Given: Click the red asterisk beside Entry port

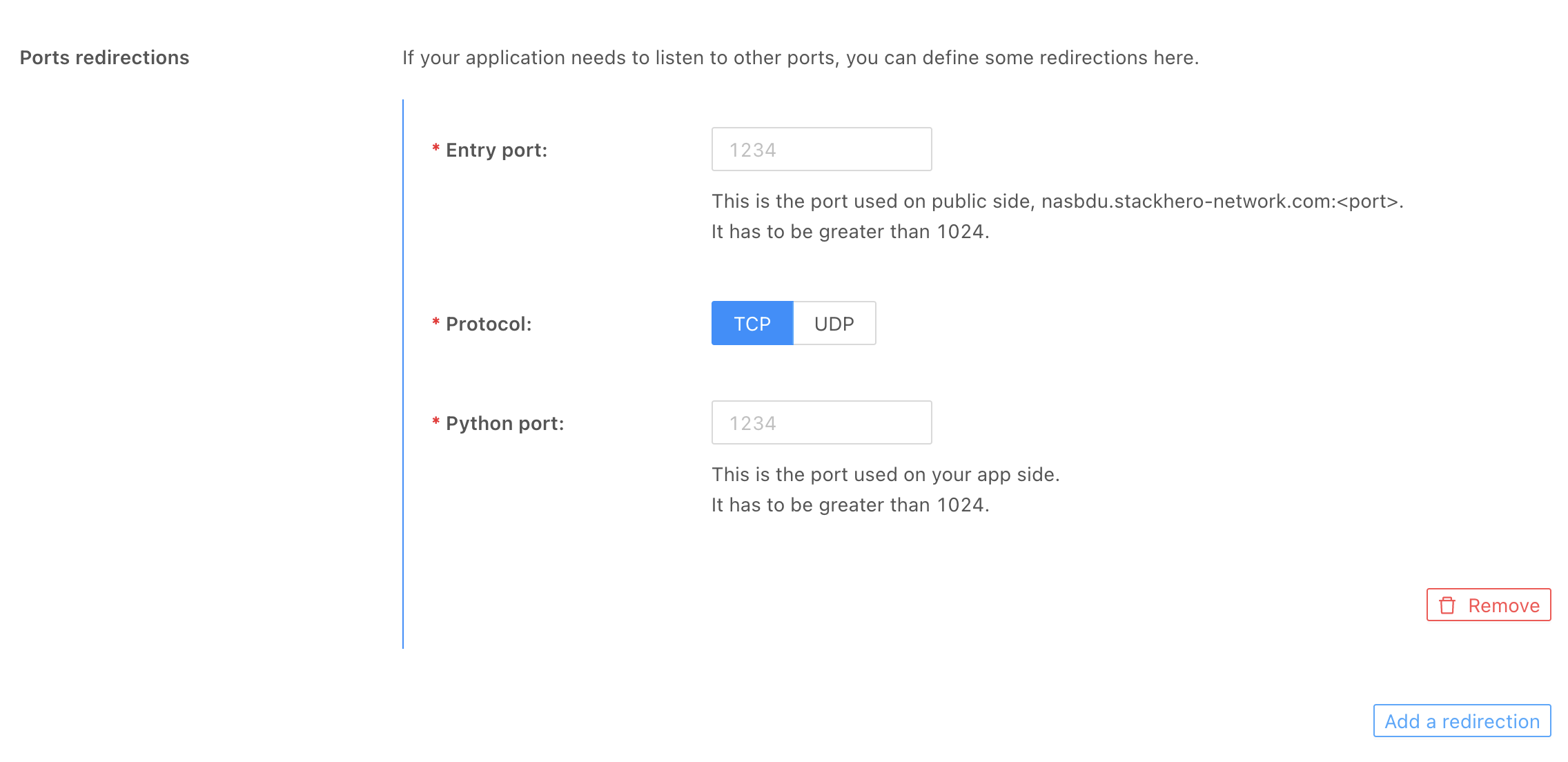Looking at the screenshot, I should pos(435,148).
